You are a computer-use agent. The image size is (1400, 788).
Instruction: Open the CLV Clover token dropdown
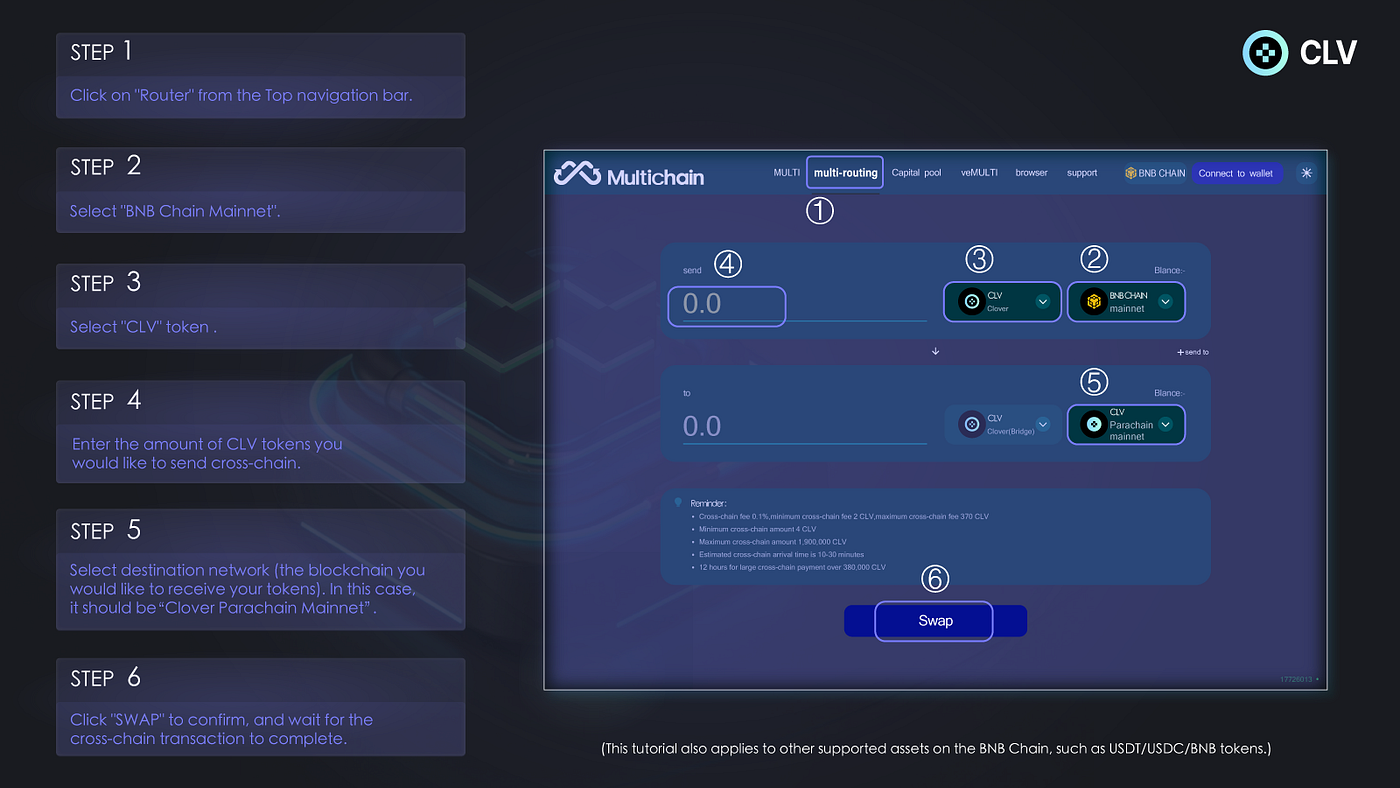[1002, 302]
